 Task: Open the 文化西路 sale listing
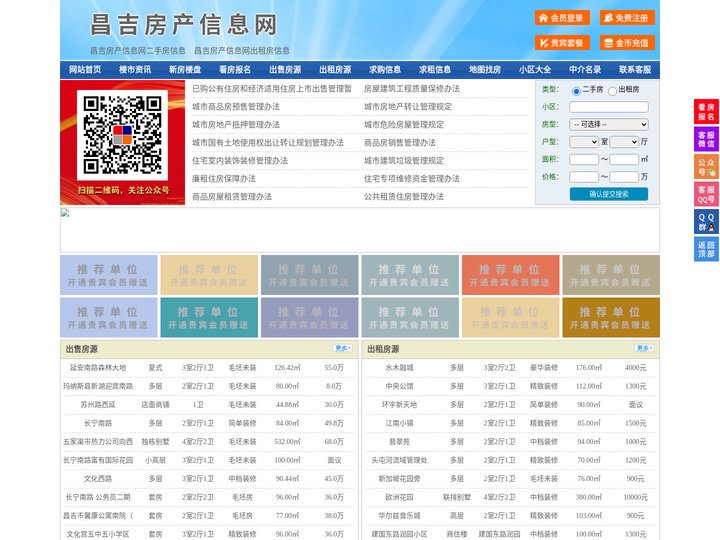click(98, 478)
